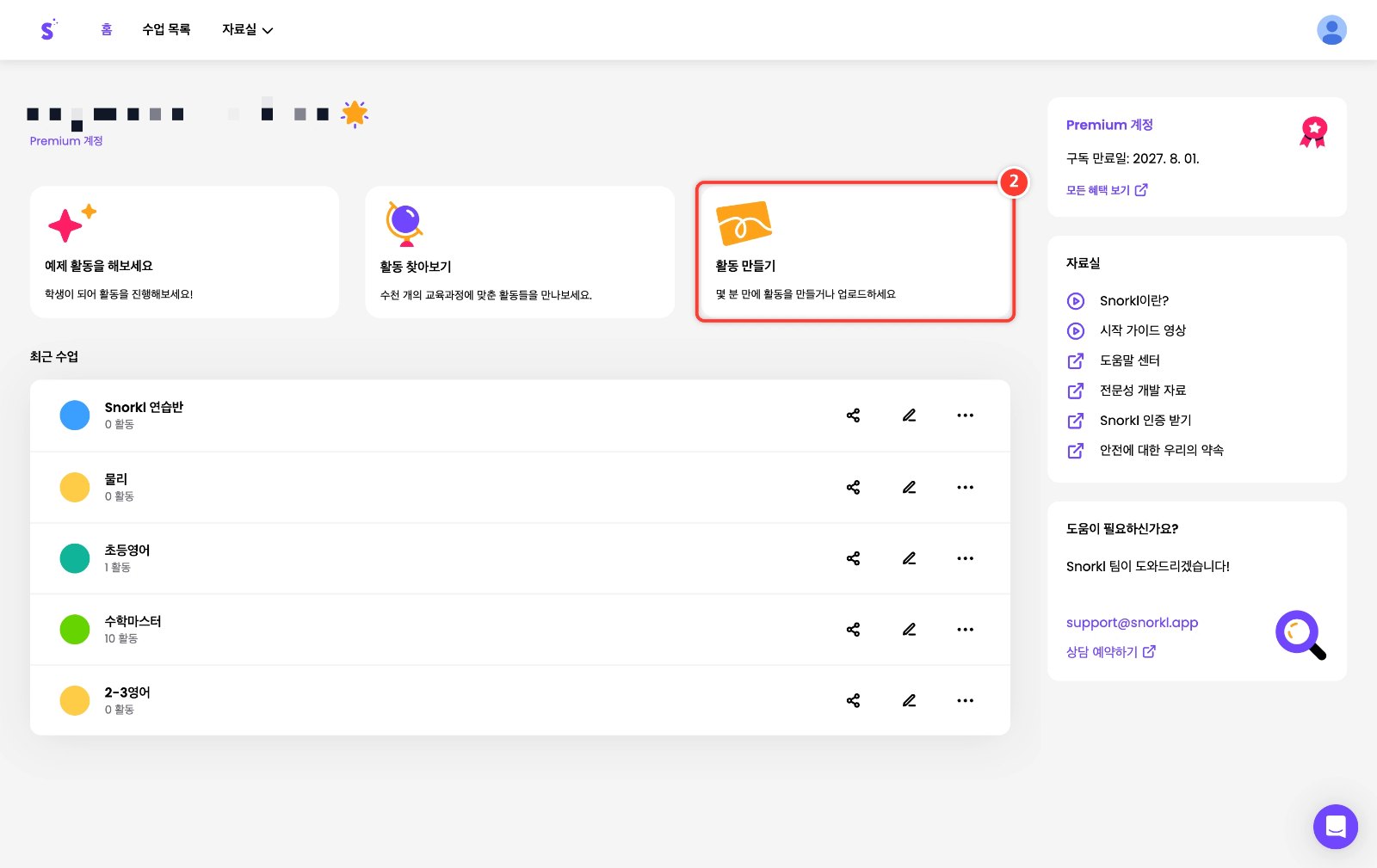
Task: Open the user profile avatar menu
Action: [x=1331, y=30]
